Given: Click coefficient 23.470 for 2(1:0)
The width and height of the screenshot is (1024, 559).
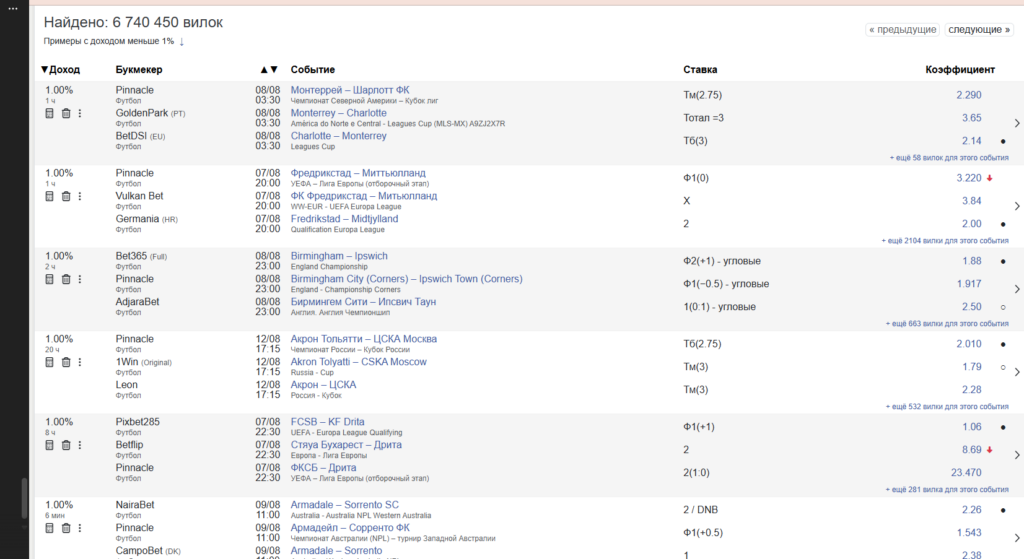Looking at the screenshot, I should (966, 473).
